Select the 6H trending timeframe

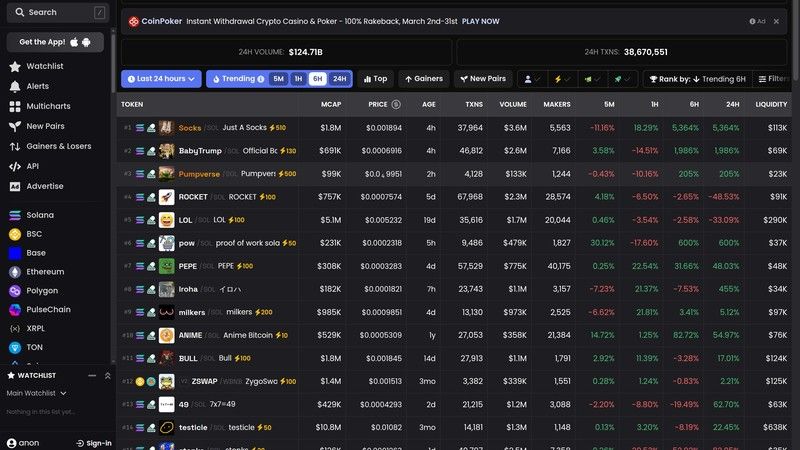317,79
